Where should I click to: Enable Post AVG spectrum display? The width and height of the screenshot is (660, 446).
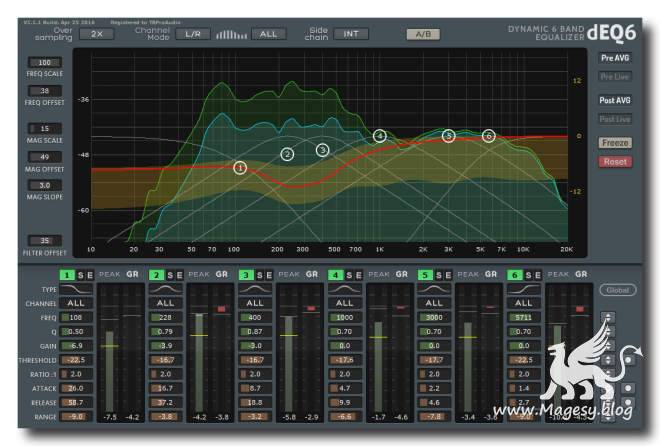point(615,100)
